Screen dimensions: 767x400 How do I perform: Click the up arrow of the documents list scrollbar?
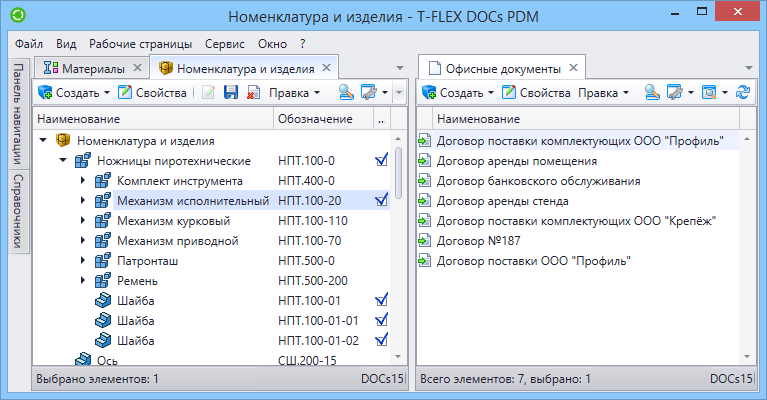tap(747, 139)
